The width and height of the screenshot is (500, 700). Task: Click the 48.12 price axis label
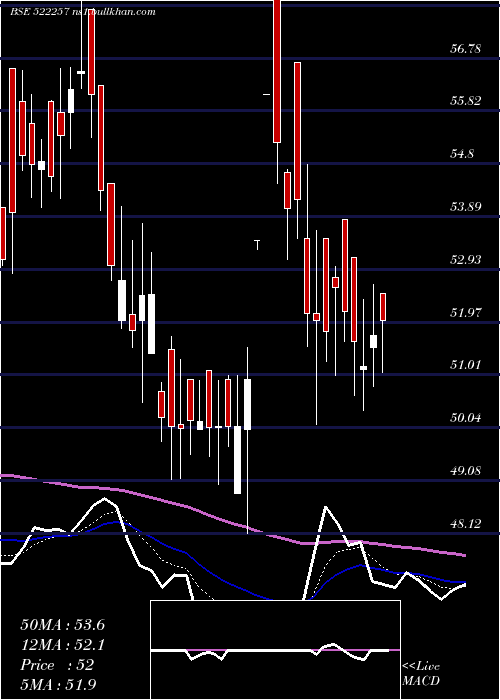point(466,523)
